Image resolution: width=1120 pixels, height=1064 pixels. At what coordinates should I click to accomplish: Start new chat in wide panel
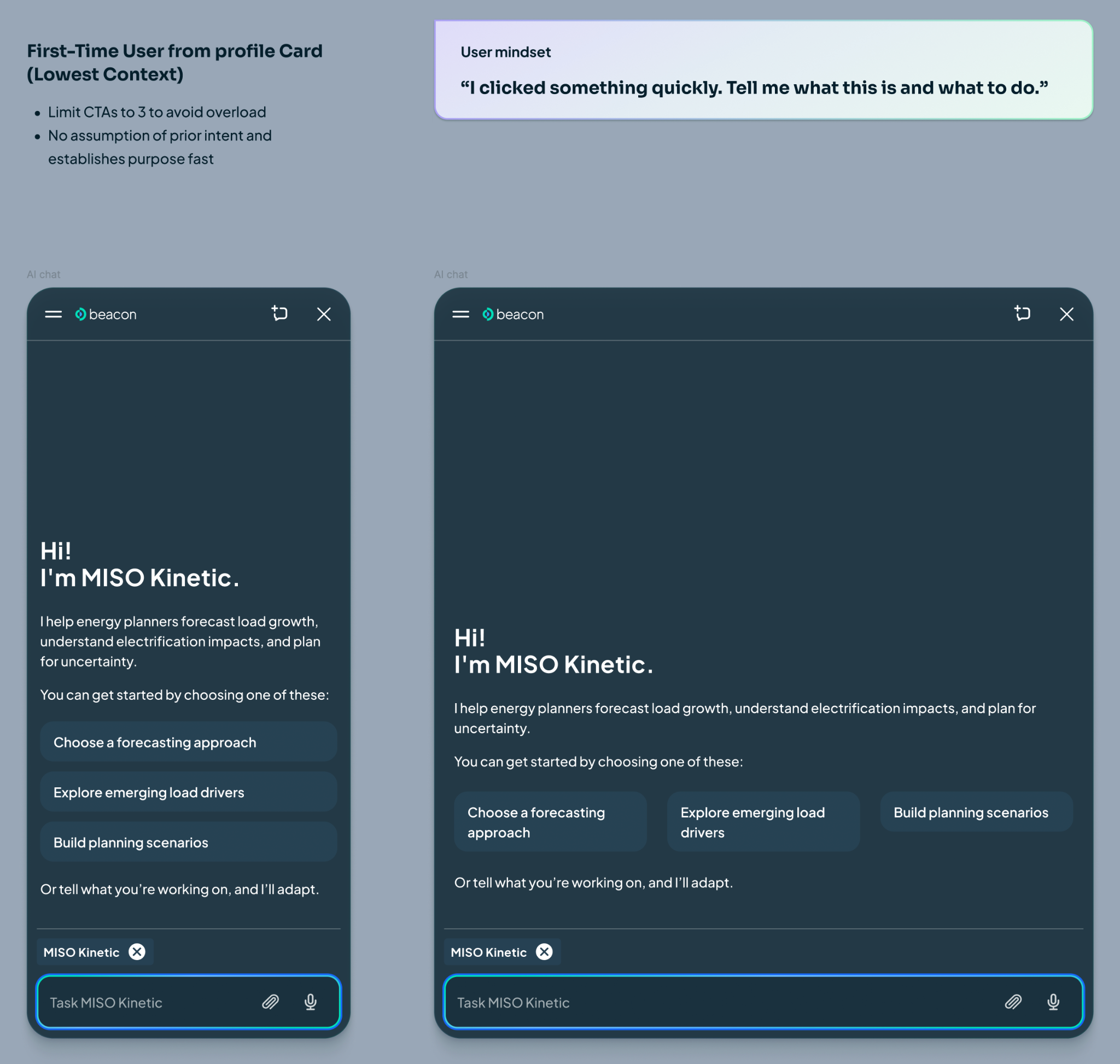coord(1023,314)
